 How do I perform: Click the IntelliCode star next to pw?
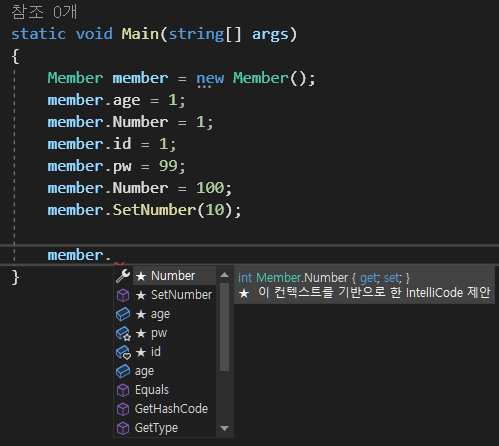pyautogui.click(x=141, y=333)
